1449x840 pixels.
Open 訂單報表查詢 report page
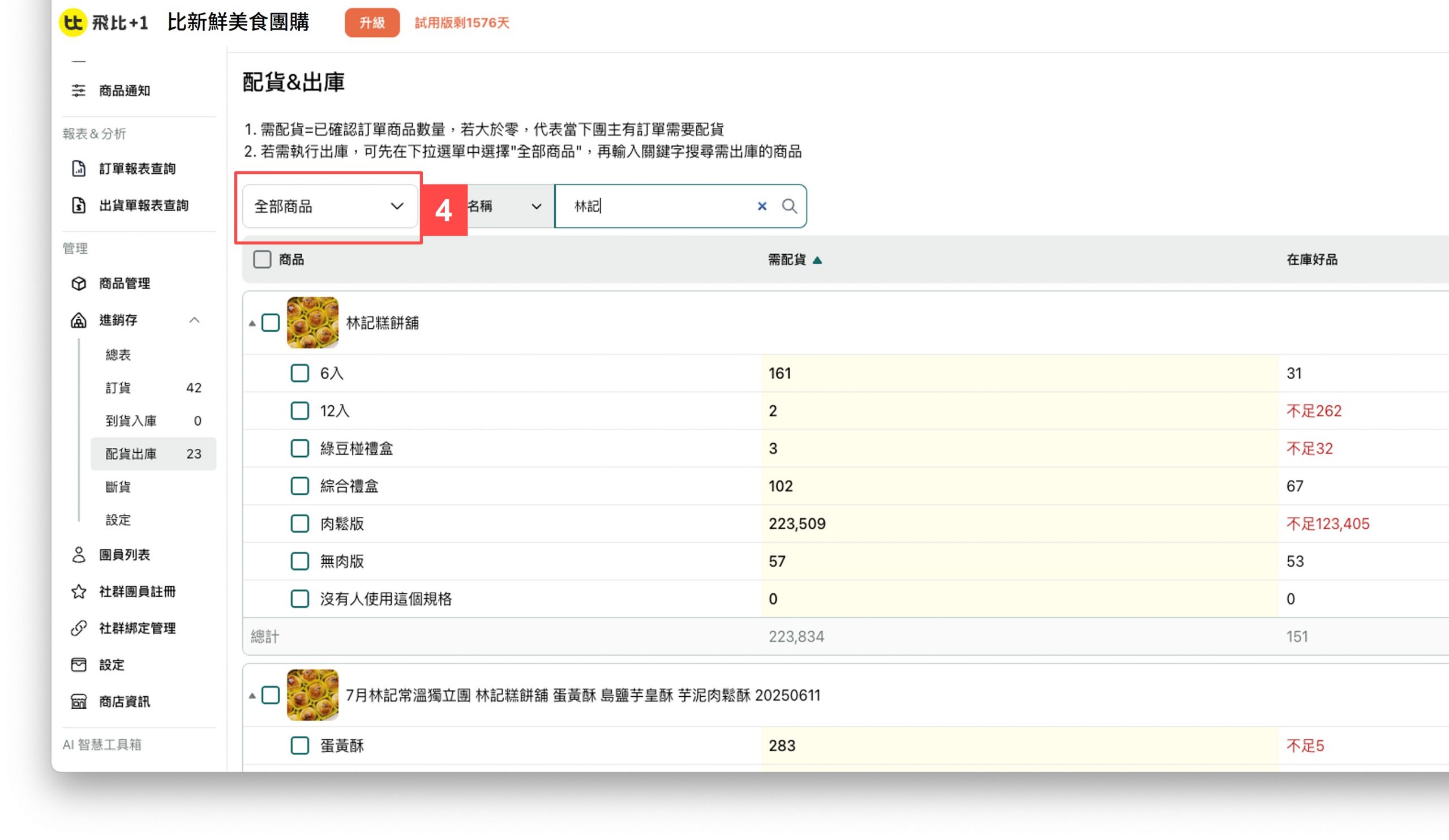(x=137, y=169)
